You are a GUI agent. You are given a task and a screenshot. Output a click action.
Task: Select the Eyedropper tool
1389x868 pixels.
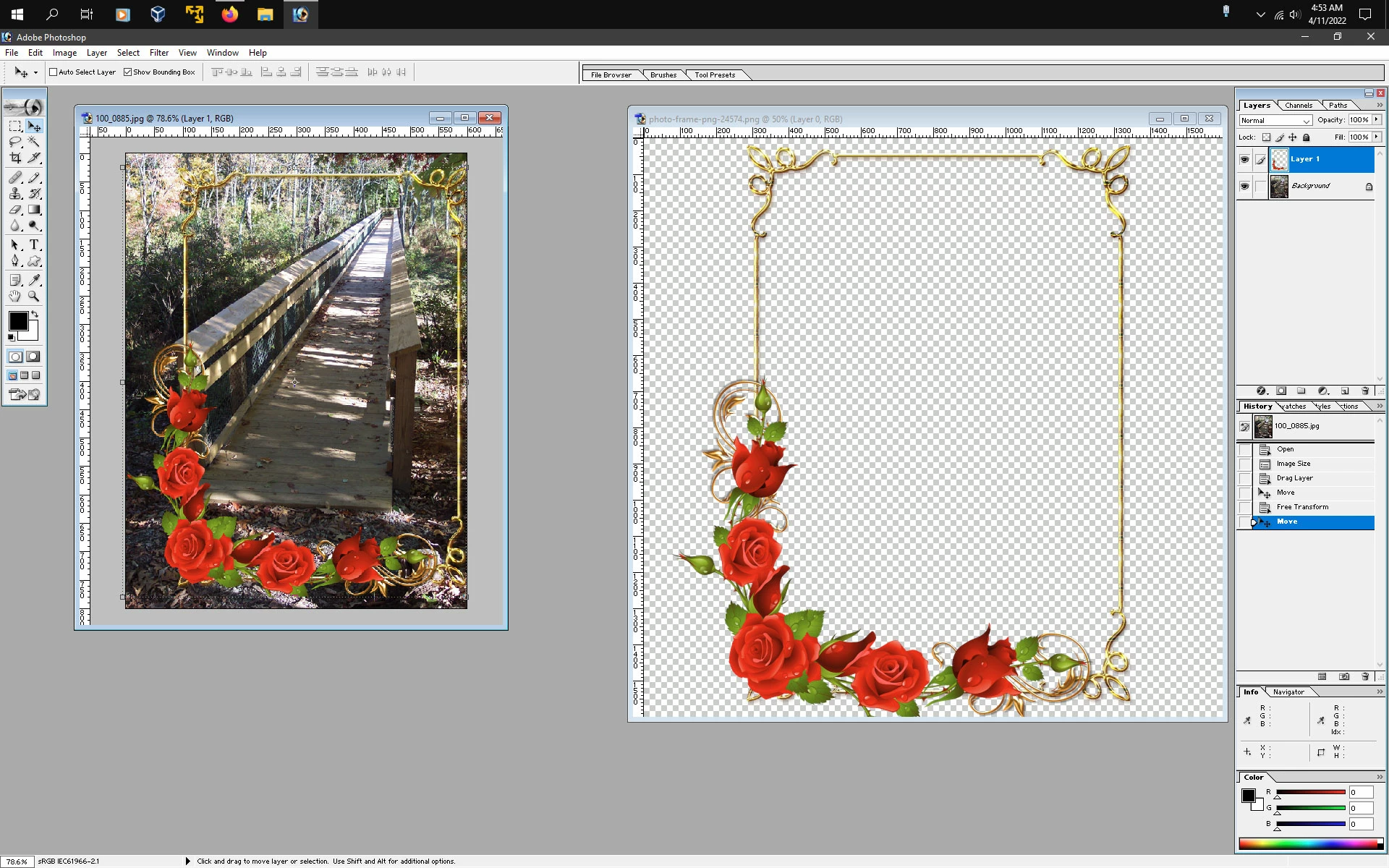(34, 280)
